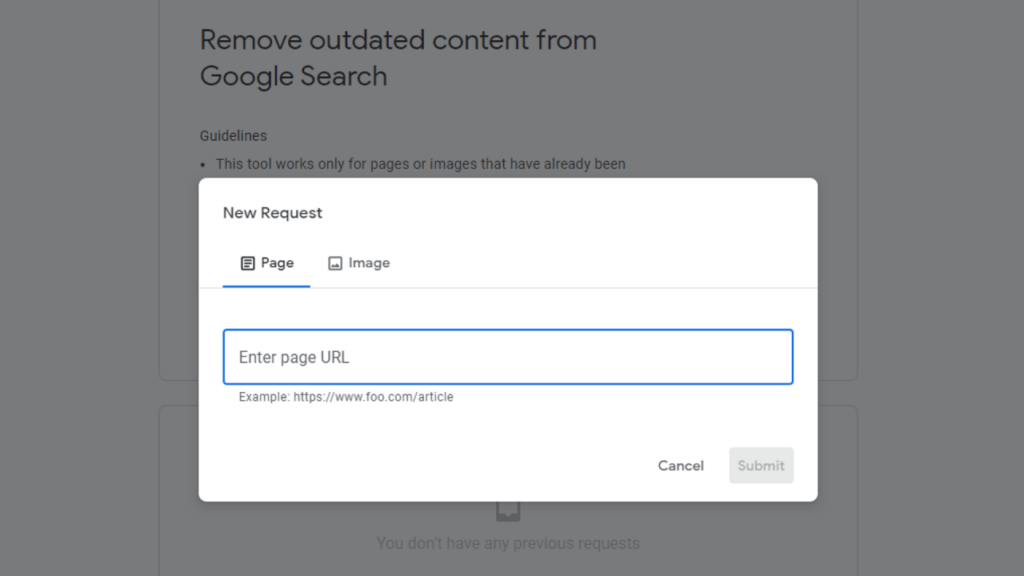
Task: Click the You don't have any previous requests text
Action: click(x=507, y=543)
